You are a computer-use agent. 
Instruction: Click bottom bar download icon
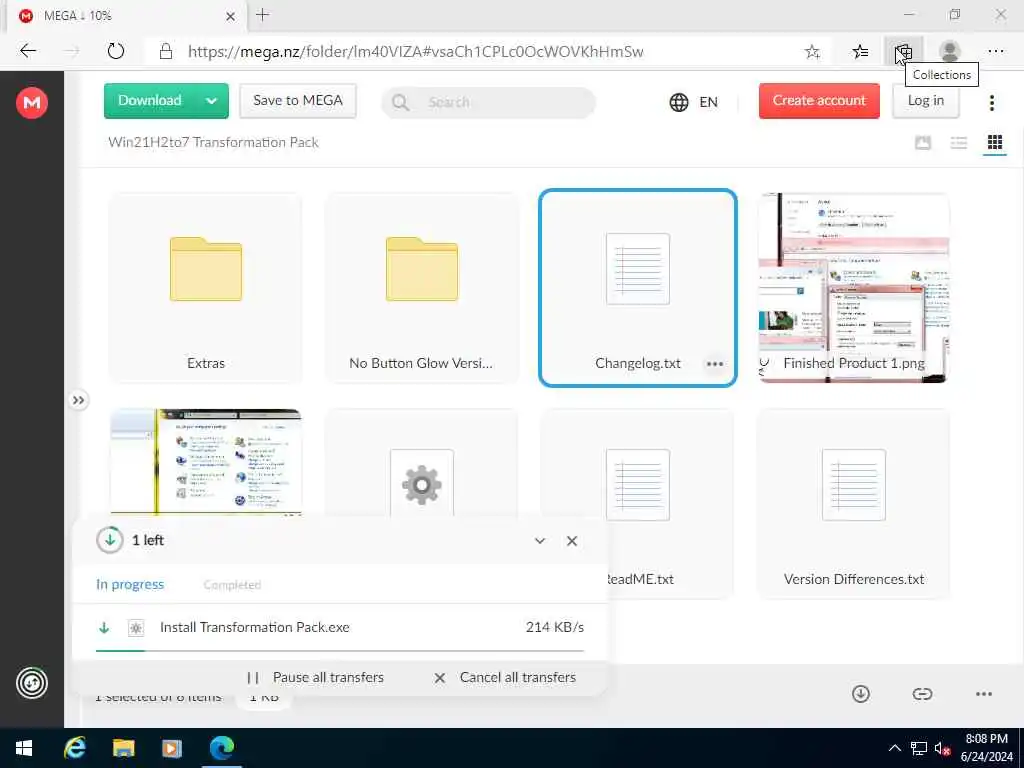860,694
